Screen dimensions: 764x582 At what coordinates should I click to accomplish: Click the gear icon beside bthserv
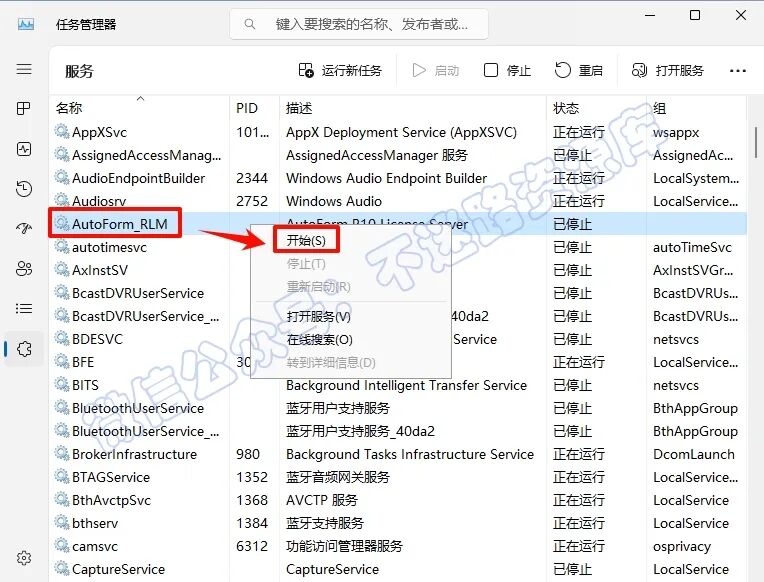click(61, 523)
